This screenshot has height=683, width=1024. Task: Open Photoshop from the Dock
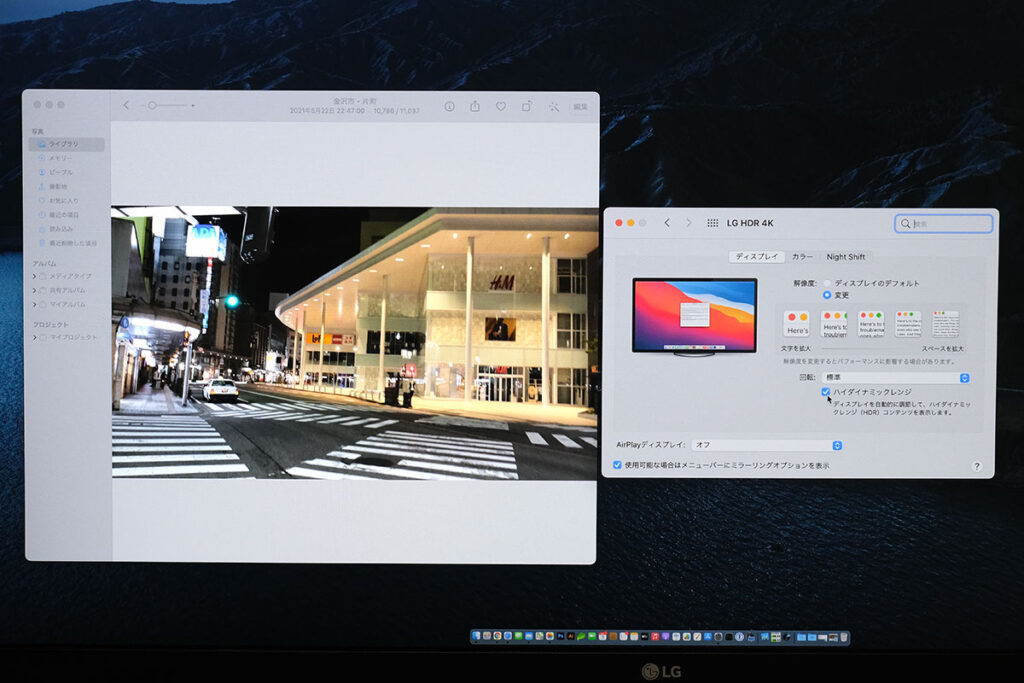click(x=560, y=636)
